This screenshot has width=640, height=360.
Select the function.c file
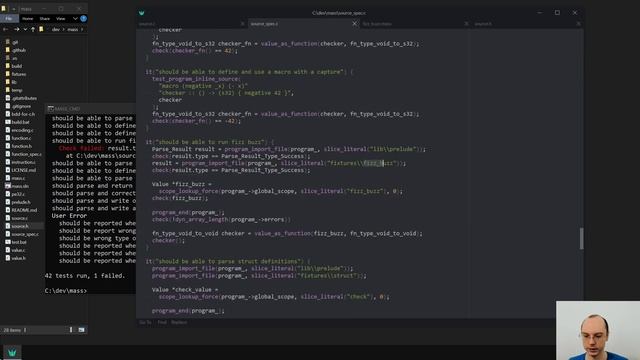click(21, 138)
